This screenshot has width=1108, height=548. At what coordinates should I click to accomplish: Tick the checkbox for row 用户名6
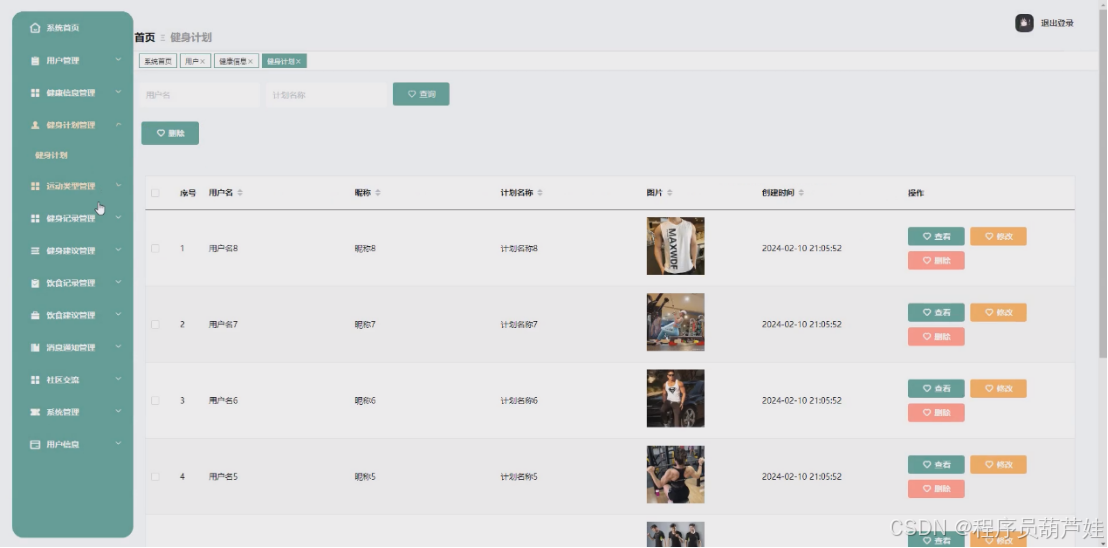tap(155, 400)
